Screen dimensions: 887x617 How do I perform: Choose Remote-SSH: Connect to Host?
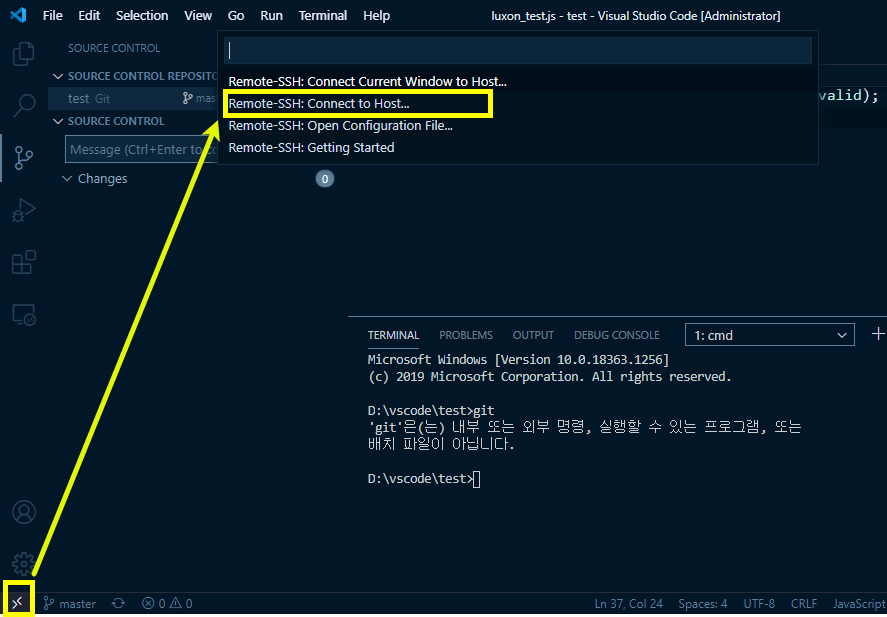click(x=518, y=104)
